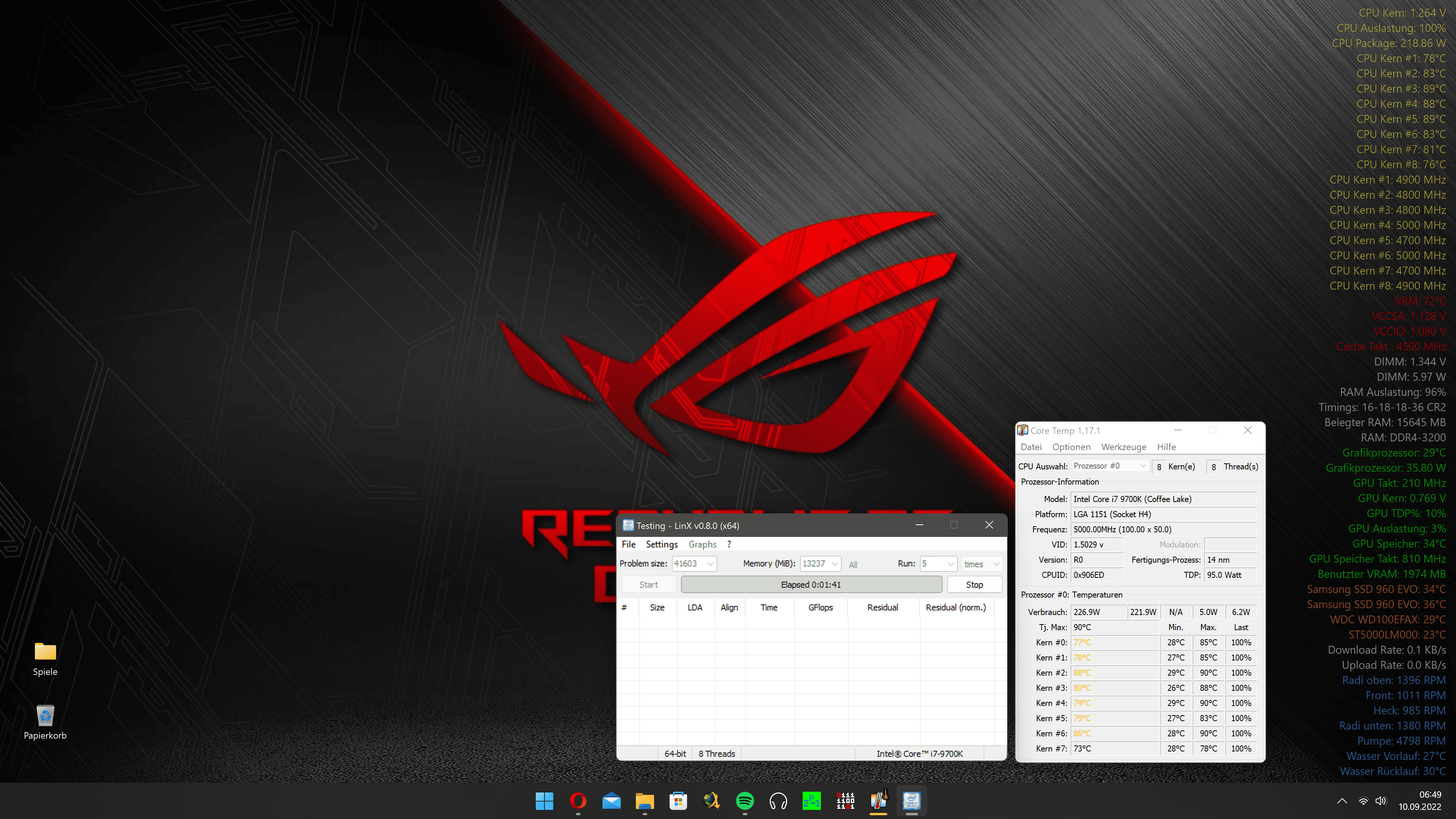Open the 'times' unit dropdown
The image size is (1456, 819).
tap(982, 563)
